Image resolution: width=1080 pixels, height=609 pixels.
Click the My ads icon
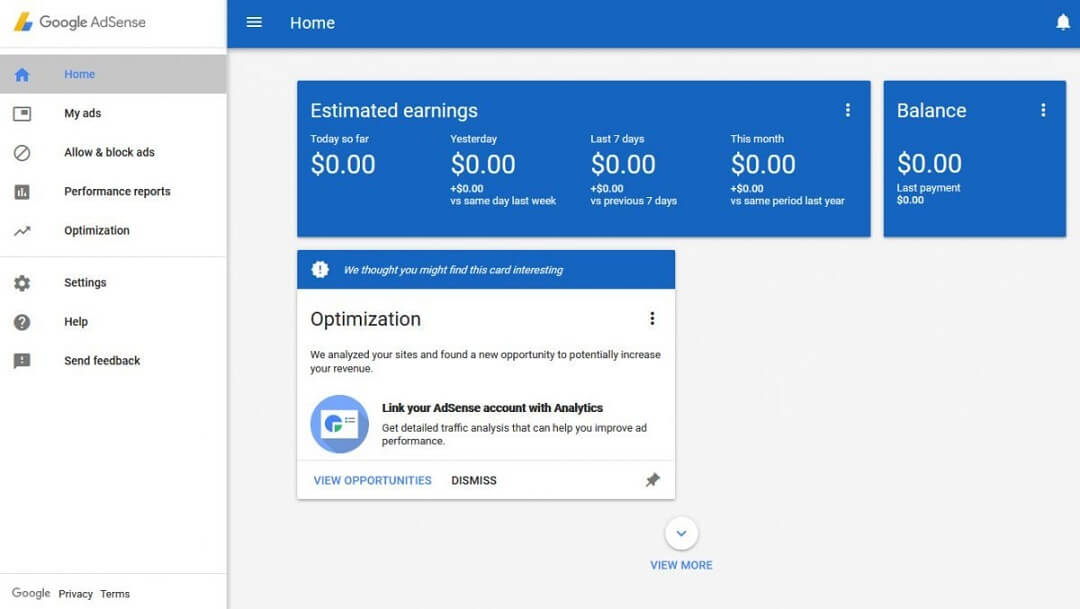point(22,114)
